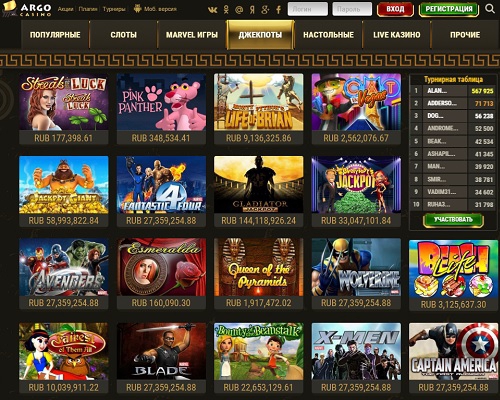Switch to the Слоты tab
This screenshot has height=400, width=500.
pyautogui.click(x=123, y=35)
